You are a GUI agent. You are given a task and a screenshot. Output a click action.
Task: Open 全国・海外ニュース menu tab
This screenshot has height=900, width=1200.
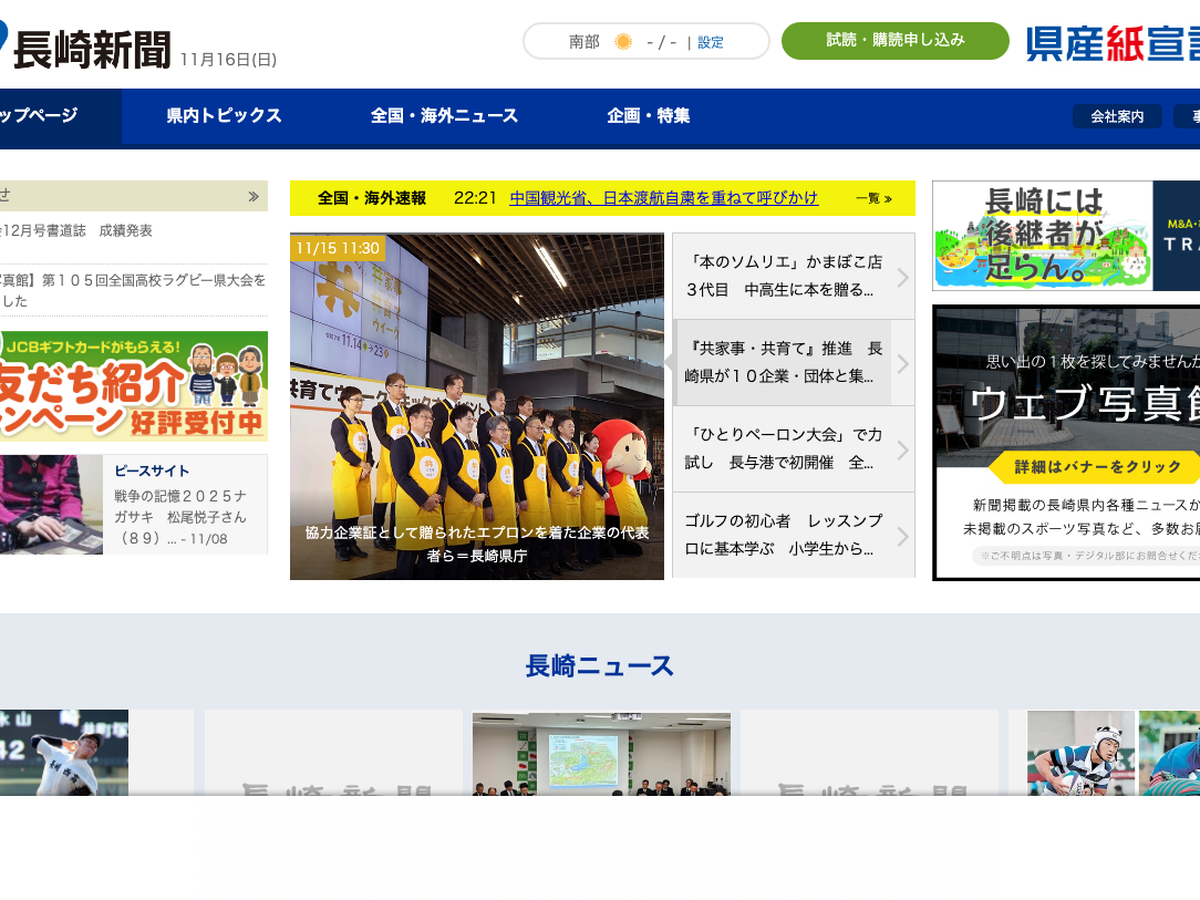click(444, 116)
